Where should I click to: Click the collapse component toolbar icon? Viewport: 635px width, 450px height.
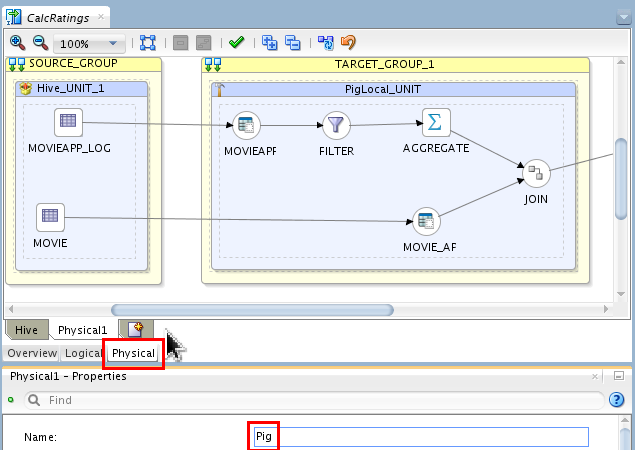(181, 43)
